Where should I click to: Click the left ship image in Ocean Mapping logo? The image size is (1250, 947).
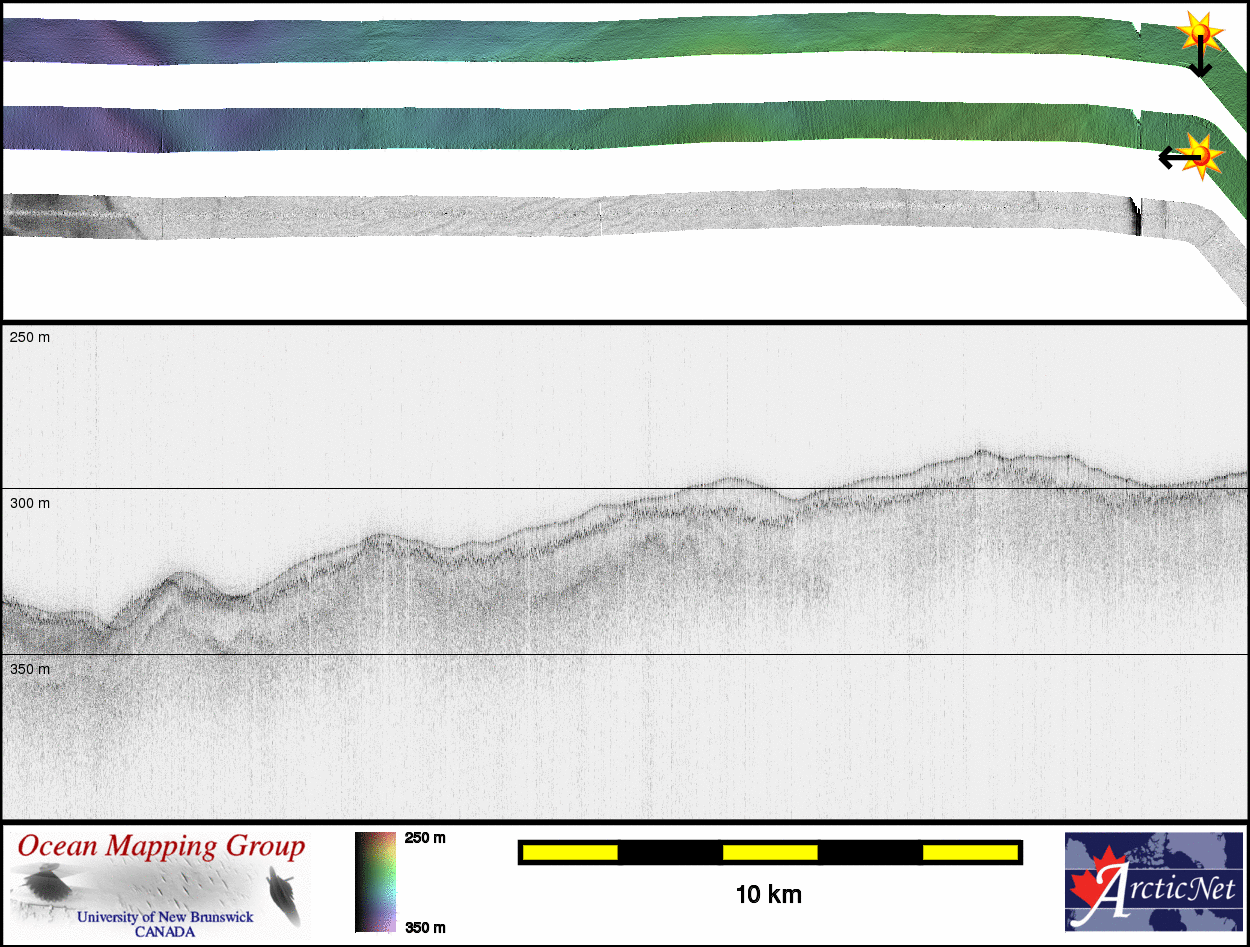[x=41, y=884]
